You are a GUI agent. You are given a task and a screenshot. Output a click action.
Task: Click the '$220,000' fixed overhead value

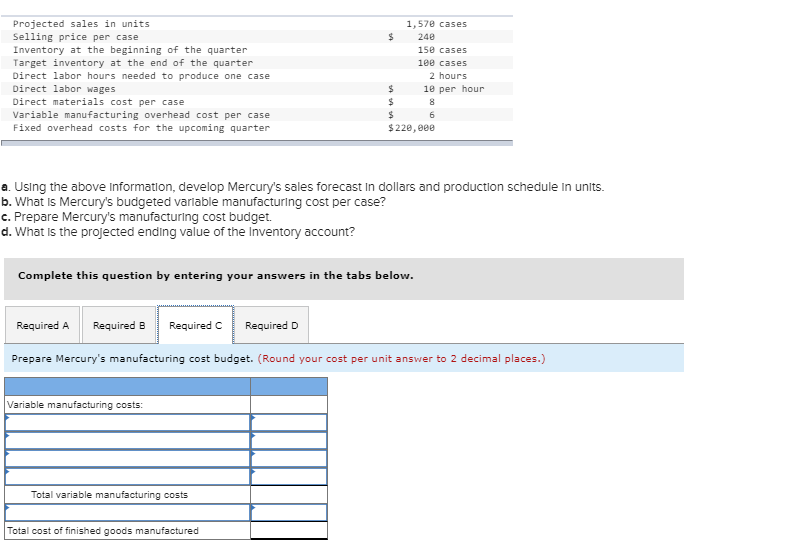click(x=412, y=128)
